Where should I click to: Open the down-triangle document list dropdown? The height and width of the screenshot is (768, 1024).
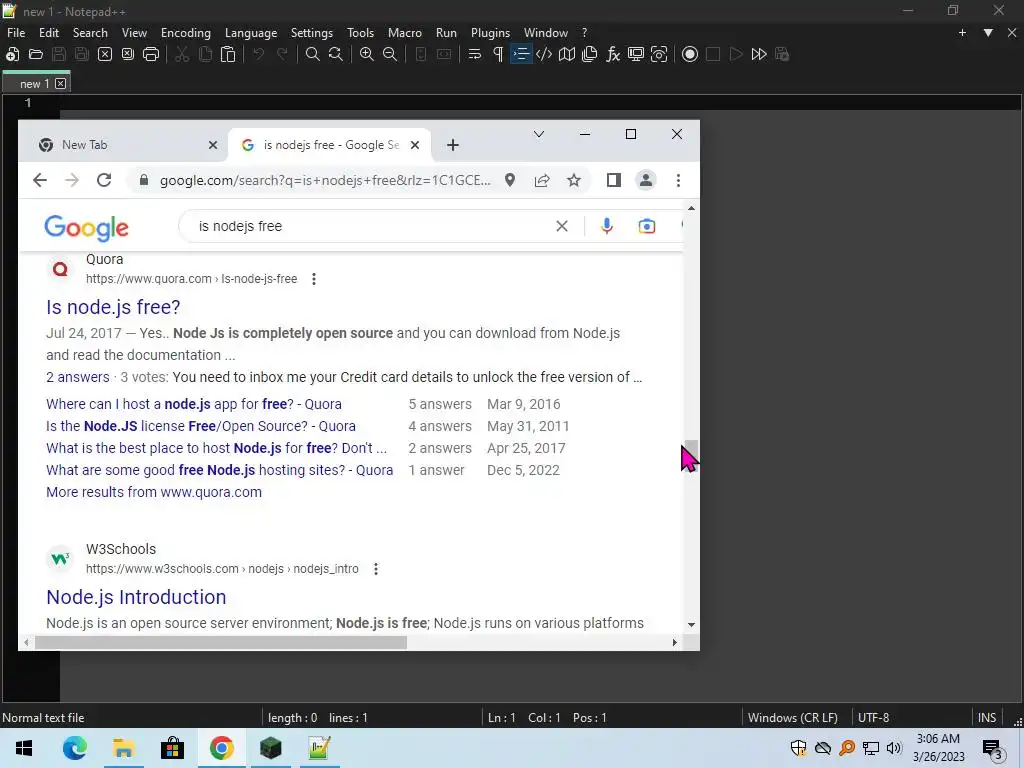click(988, 33)
